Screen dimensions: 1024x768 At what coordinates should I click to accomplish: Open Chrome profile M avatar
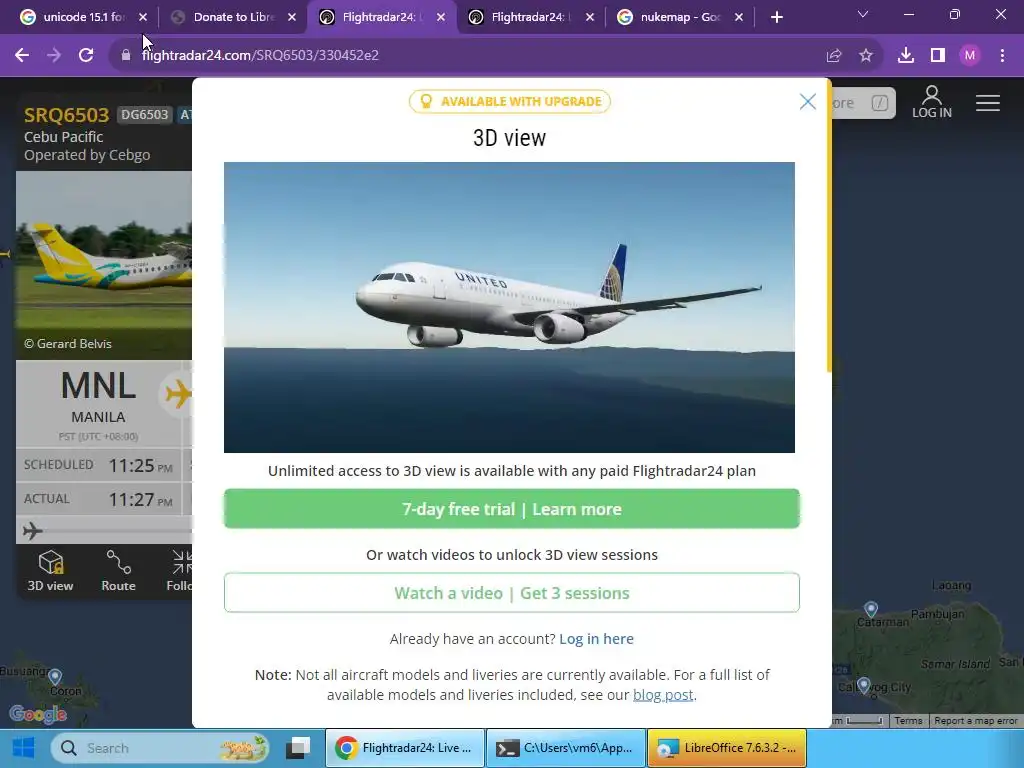pyautogui.click(x=970, y=56)
